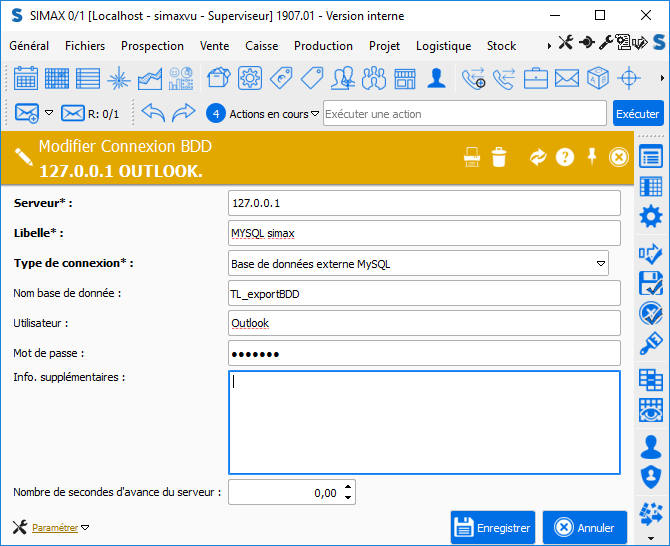Click the briefcase icon in toolbar

tap(535, 78)
